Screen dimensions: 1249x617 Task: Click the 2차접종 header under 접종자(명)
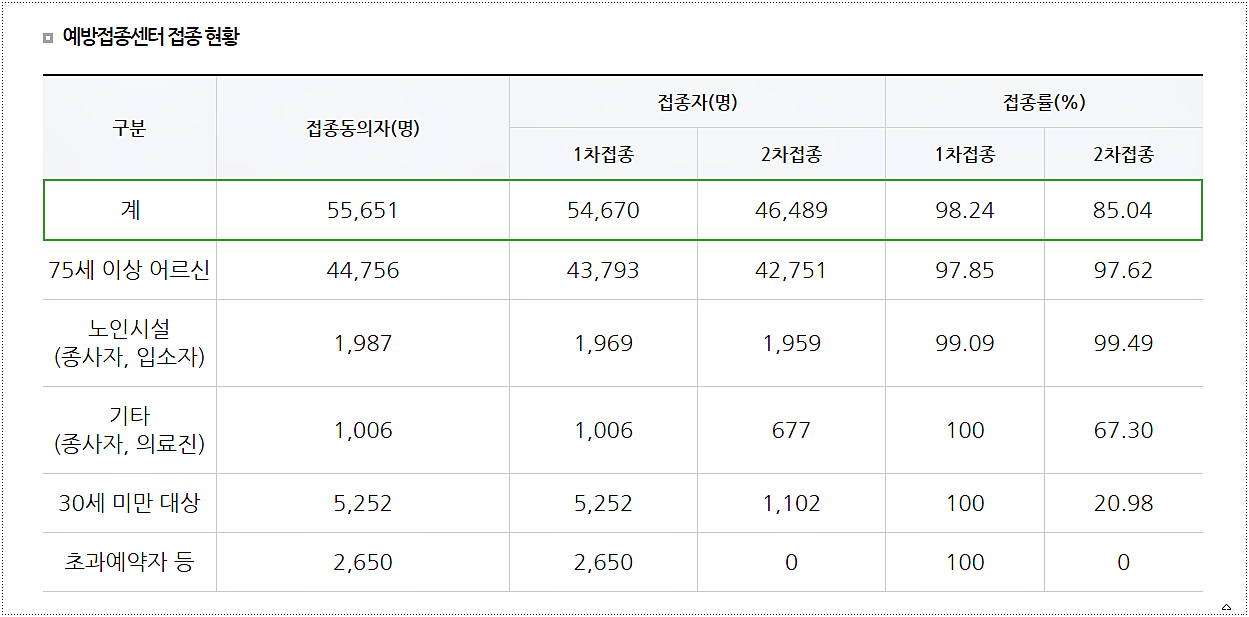pyautogui.click(x=791, y=154)
